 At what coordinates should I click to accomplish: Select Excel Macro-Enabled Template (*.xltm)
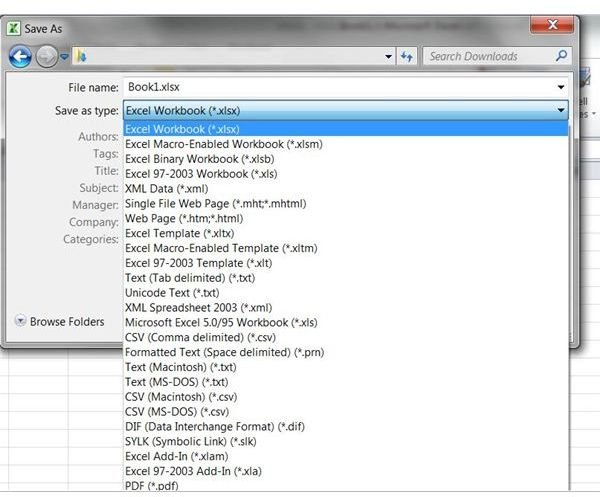(x=346, y=248)
